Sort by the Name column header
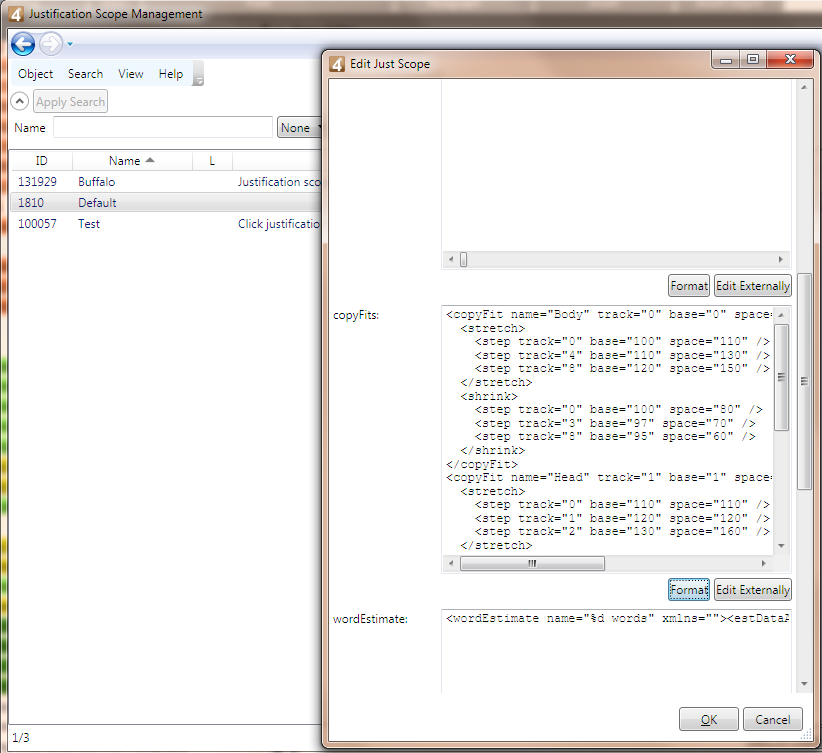The image size is (822, 753). [x=132, y=161]
